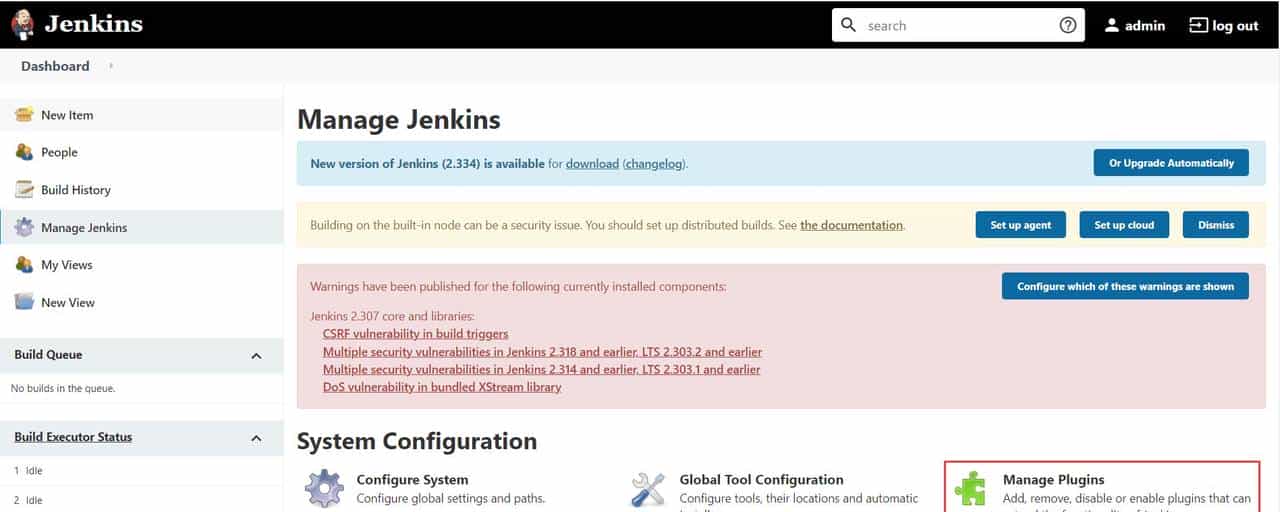Open Global Tool Configuration link
Image resolution: width=1280 pixels, height=512 pixels.
pyautogui.click(x=761, y=480)
